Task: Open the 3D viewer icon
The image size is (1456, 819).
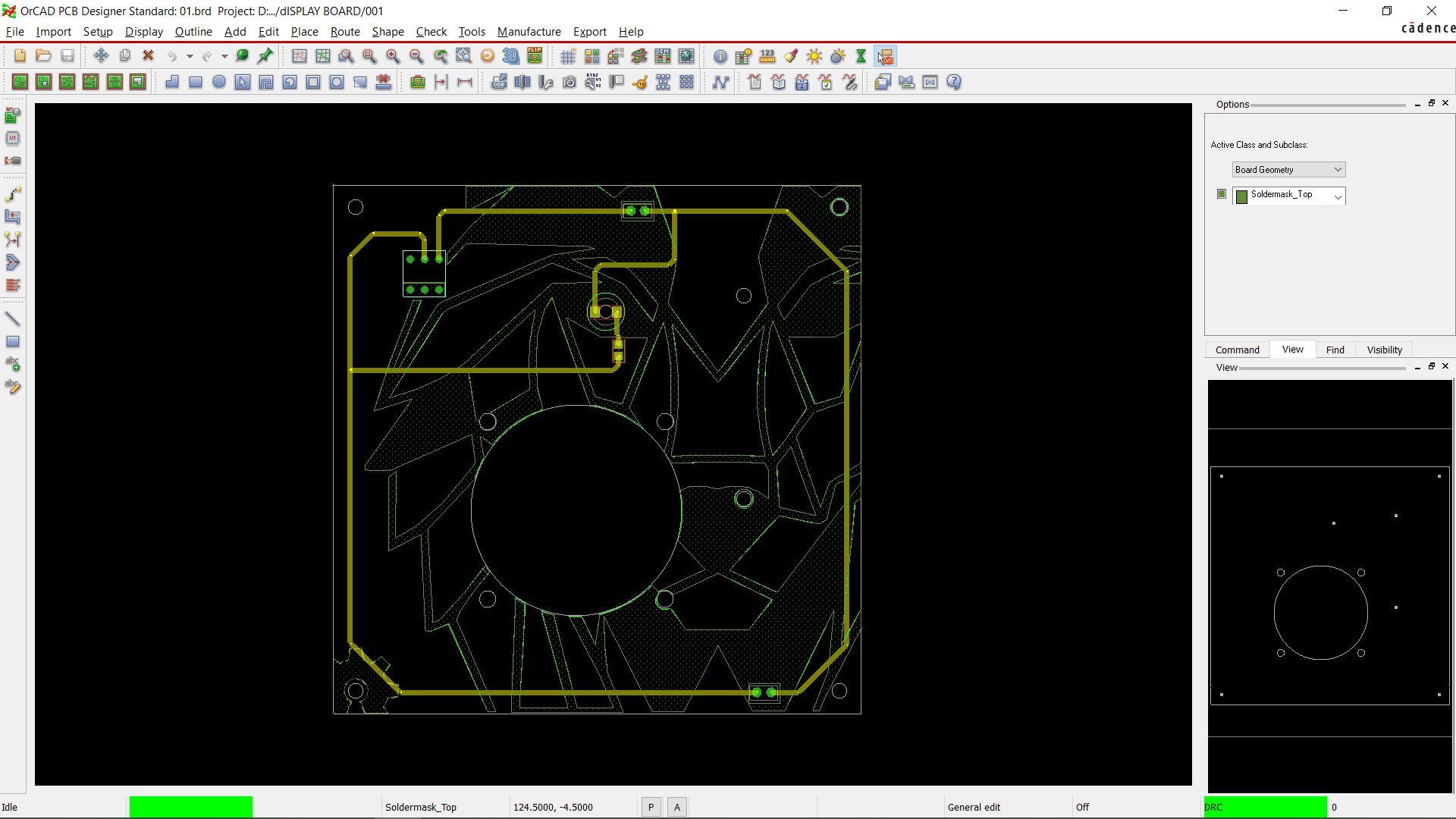Action: [x=510, y=56]
